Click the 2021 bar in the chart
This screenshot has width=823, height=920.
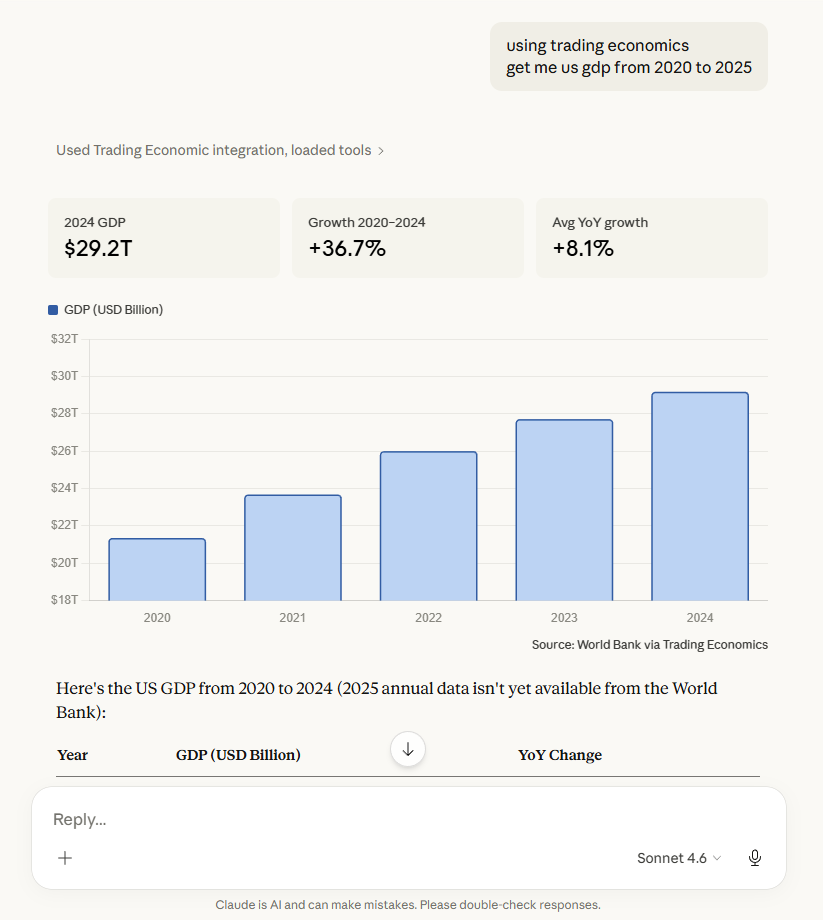(293, 548)
